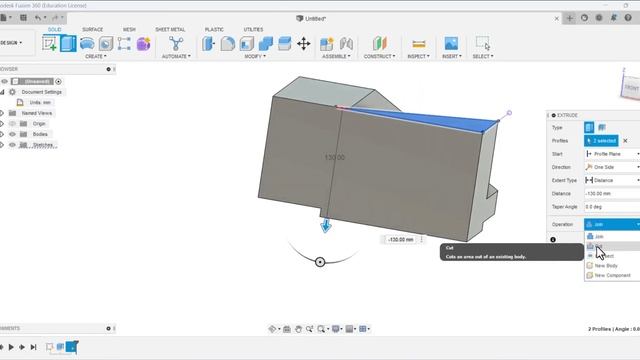
Task: Select the Rectangular Pattern tool
Action: [124, 43]
